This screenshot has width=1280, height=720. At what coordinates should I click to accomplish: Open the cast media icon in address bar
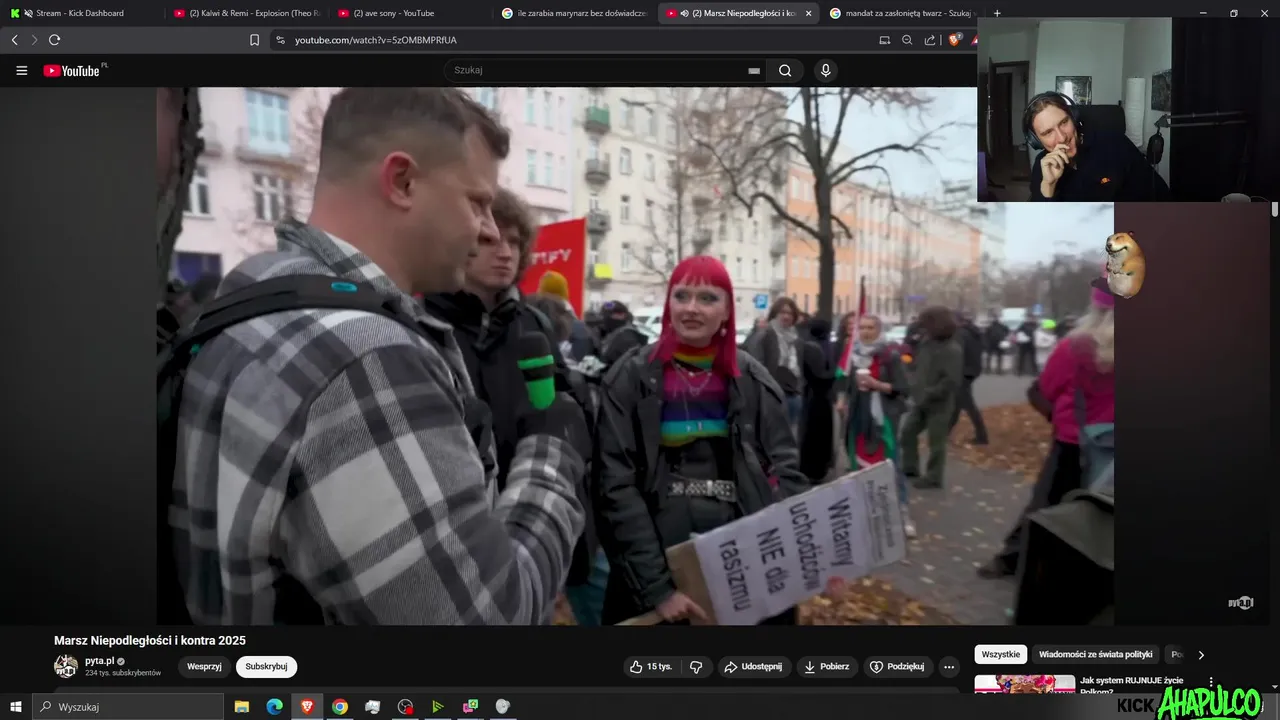point(884,40)
